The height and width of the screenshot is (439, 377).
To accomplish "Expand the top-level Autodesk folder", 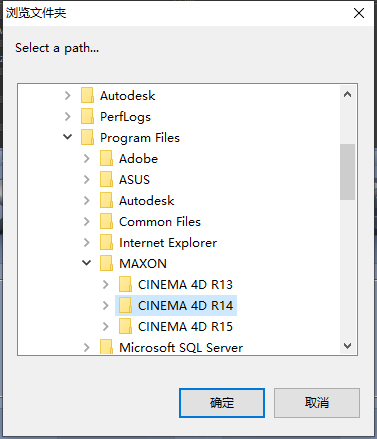I will coord(68,95).
